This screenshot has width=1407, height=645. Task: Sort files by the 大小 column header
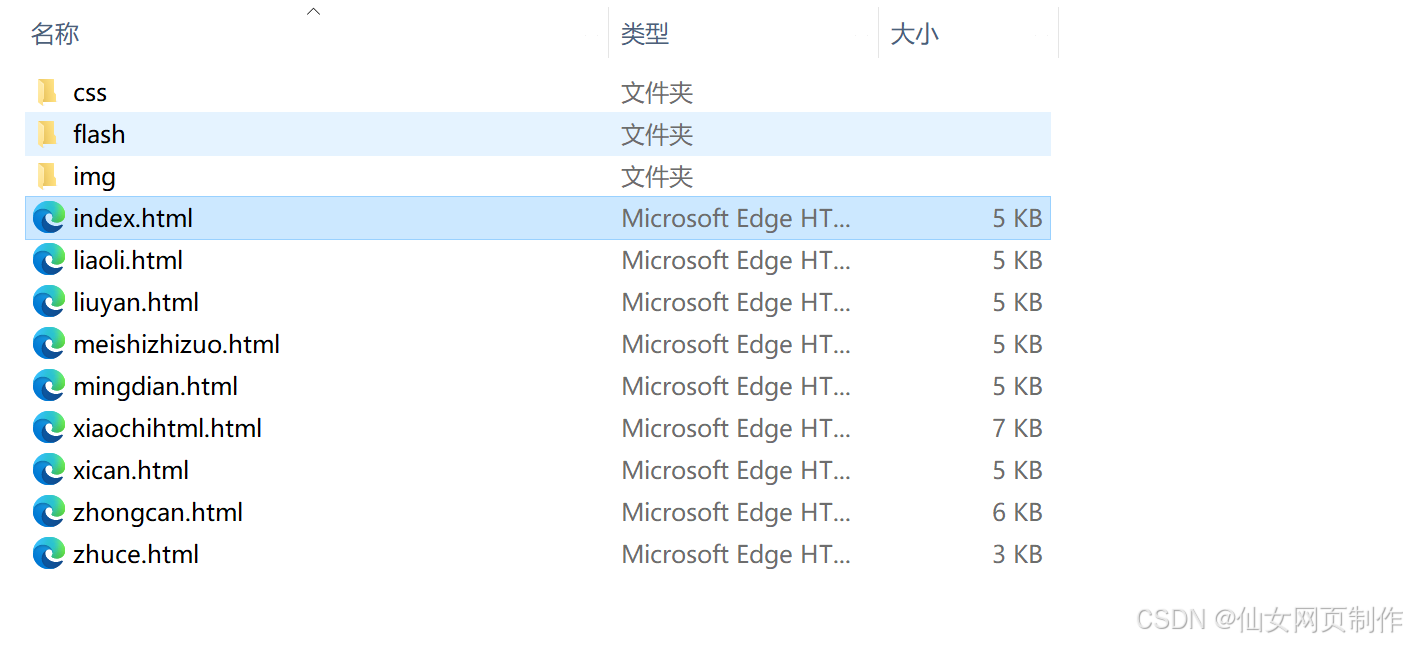coord(915,33)
